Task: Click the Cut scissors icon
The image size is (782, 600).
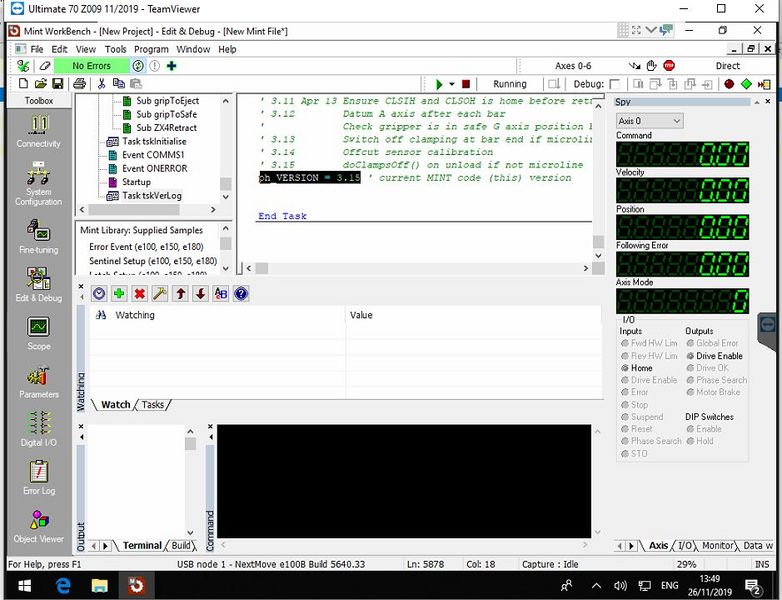Action: [101, 84]
